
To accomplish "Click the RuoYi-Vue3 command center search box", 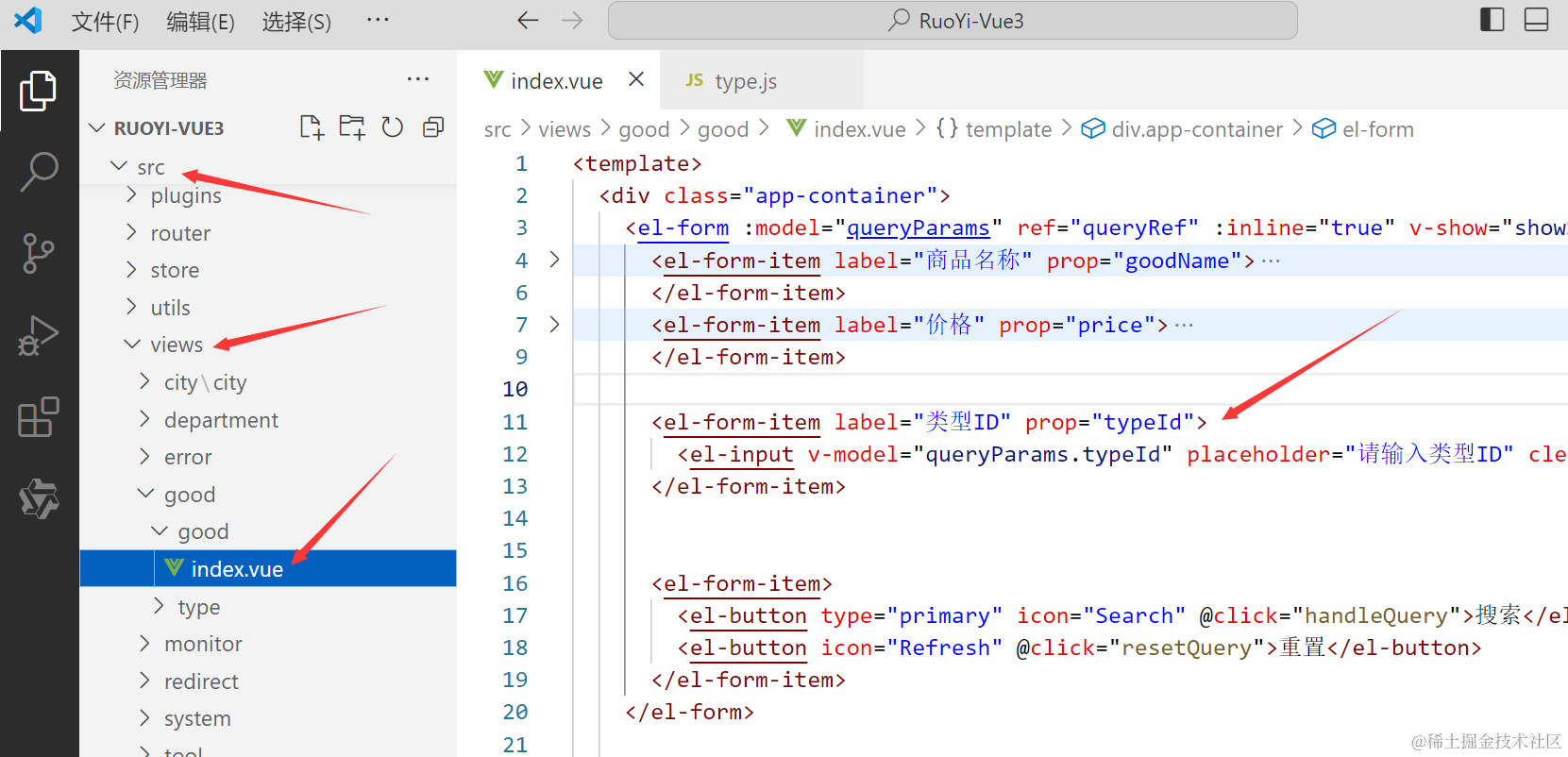I will tap(953, 21).
